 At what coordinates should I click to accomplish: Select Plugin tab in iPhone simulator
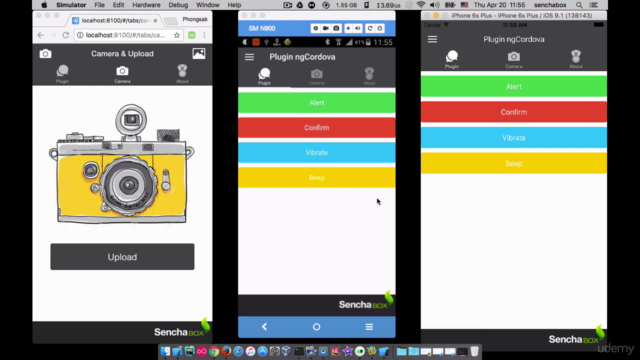point(452,59)
